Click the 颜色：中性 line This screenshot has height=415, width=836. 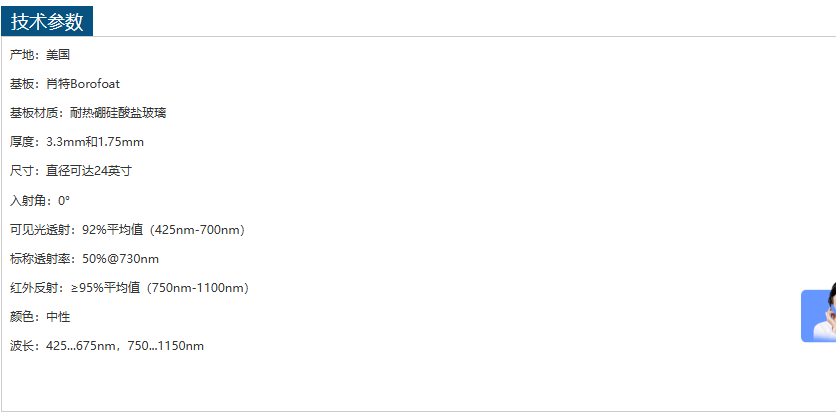pos(40,317)
